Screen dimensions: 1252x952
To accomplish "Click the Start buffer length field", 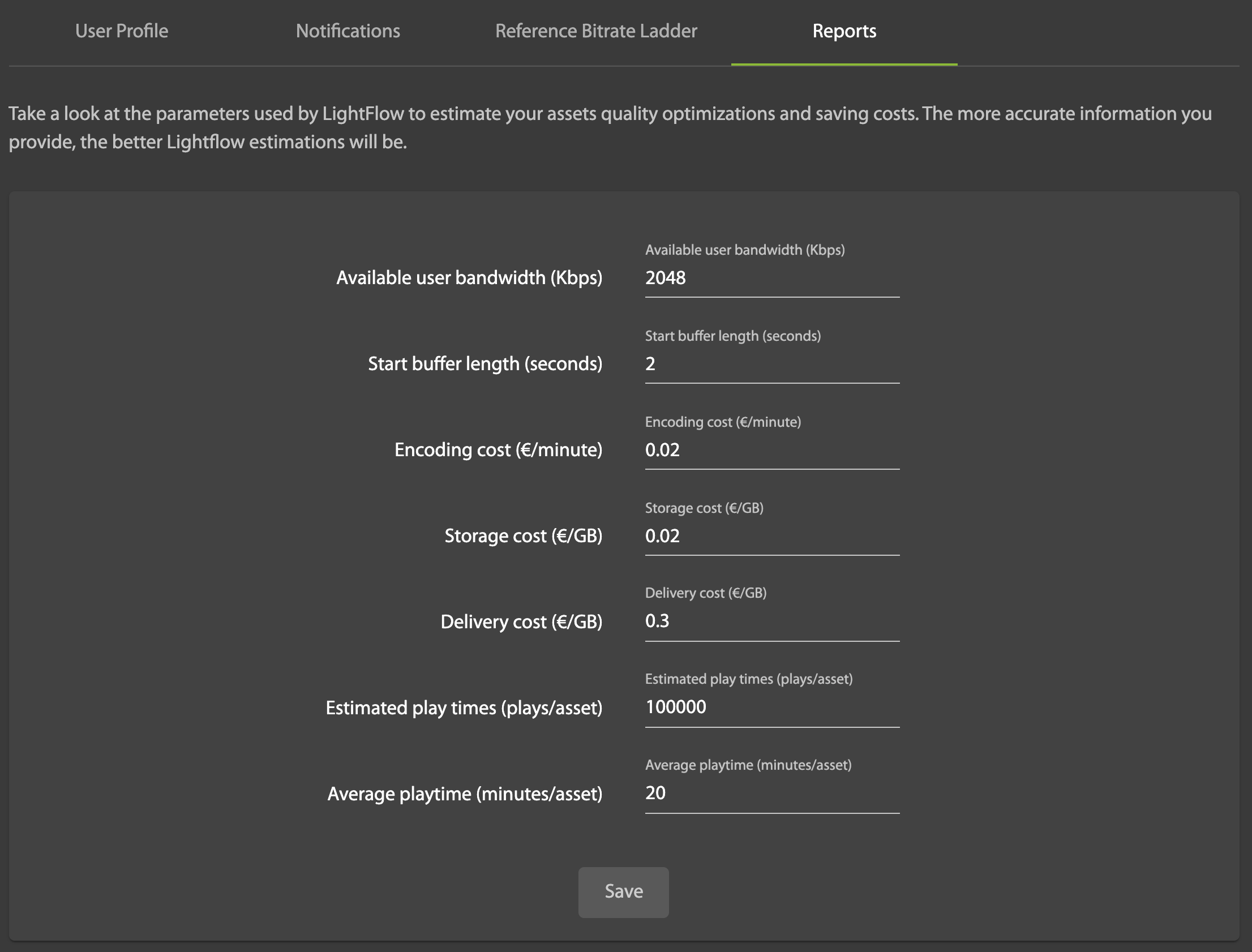I will [771, 364].
